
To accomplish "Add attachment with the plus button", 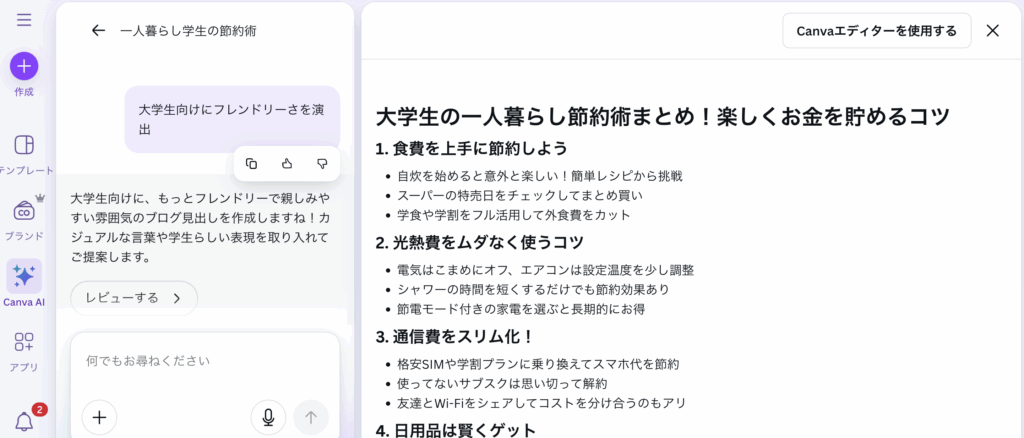I will (99, 417).
